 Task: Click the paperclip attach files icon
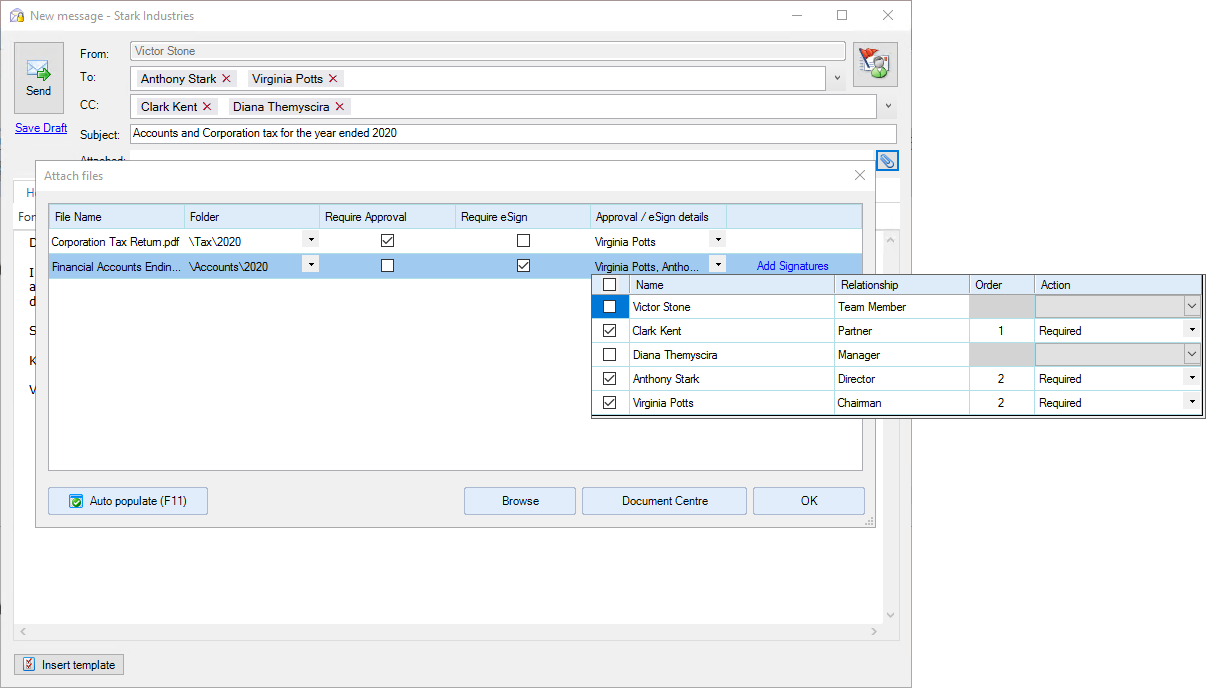pos(887,160)
